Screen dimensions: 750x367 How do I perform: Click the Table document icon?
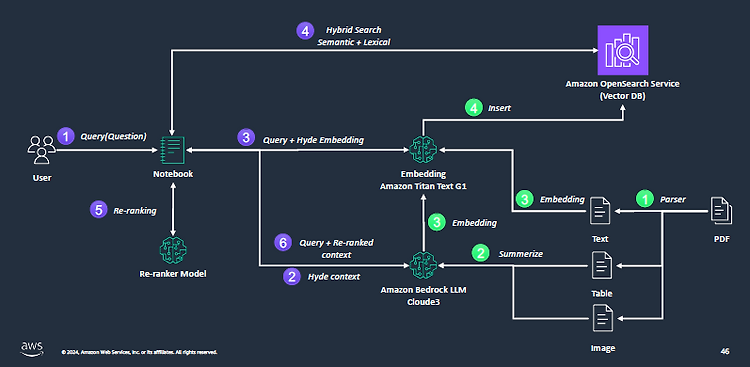click(x=602, y=265)
